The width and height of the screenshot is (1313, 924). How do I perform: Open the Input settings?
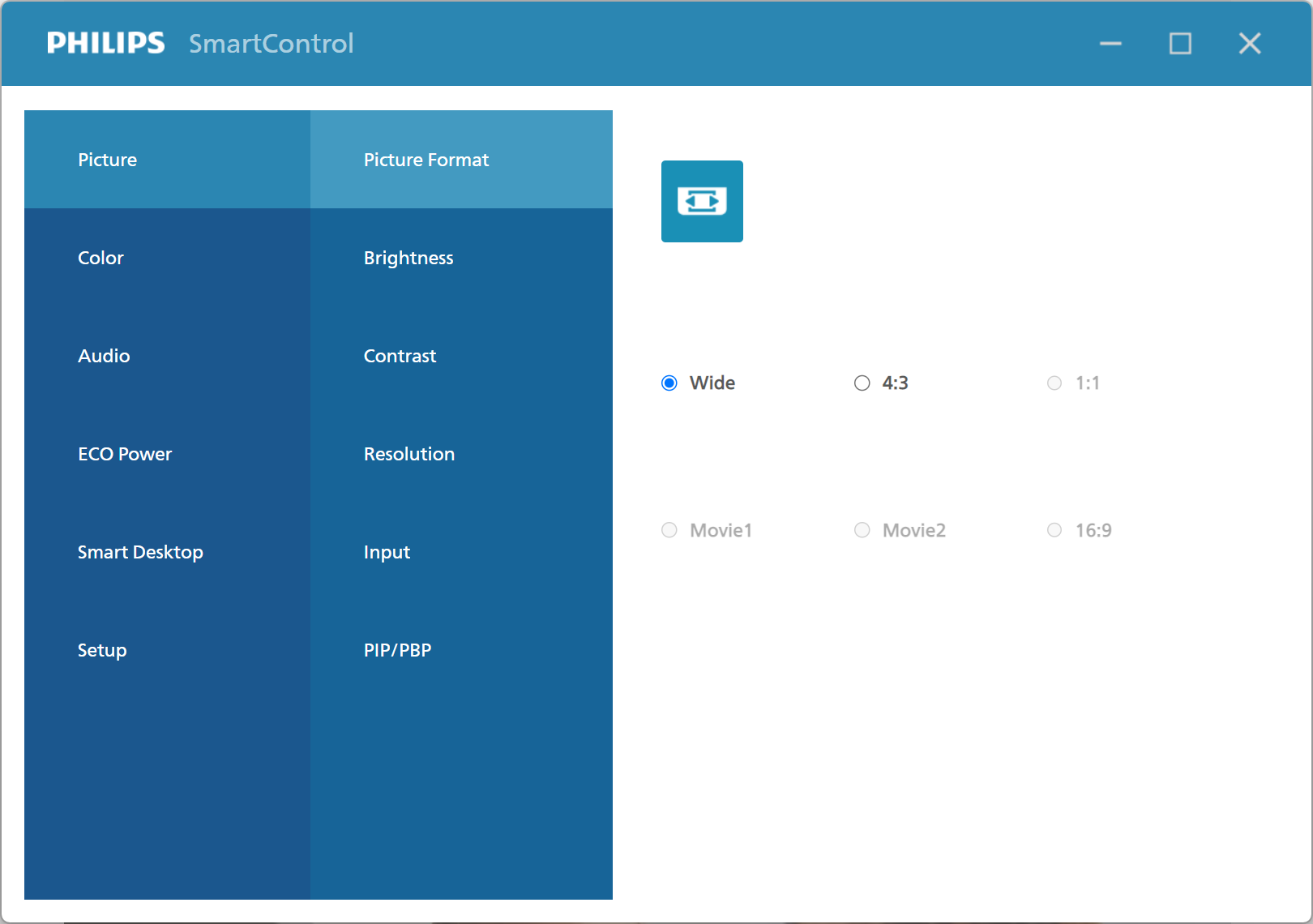tap(461, 552)
